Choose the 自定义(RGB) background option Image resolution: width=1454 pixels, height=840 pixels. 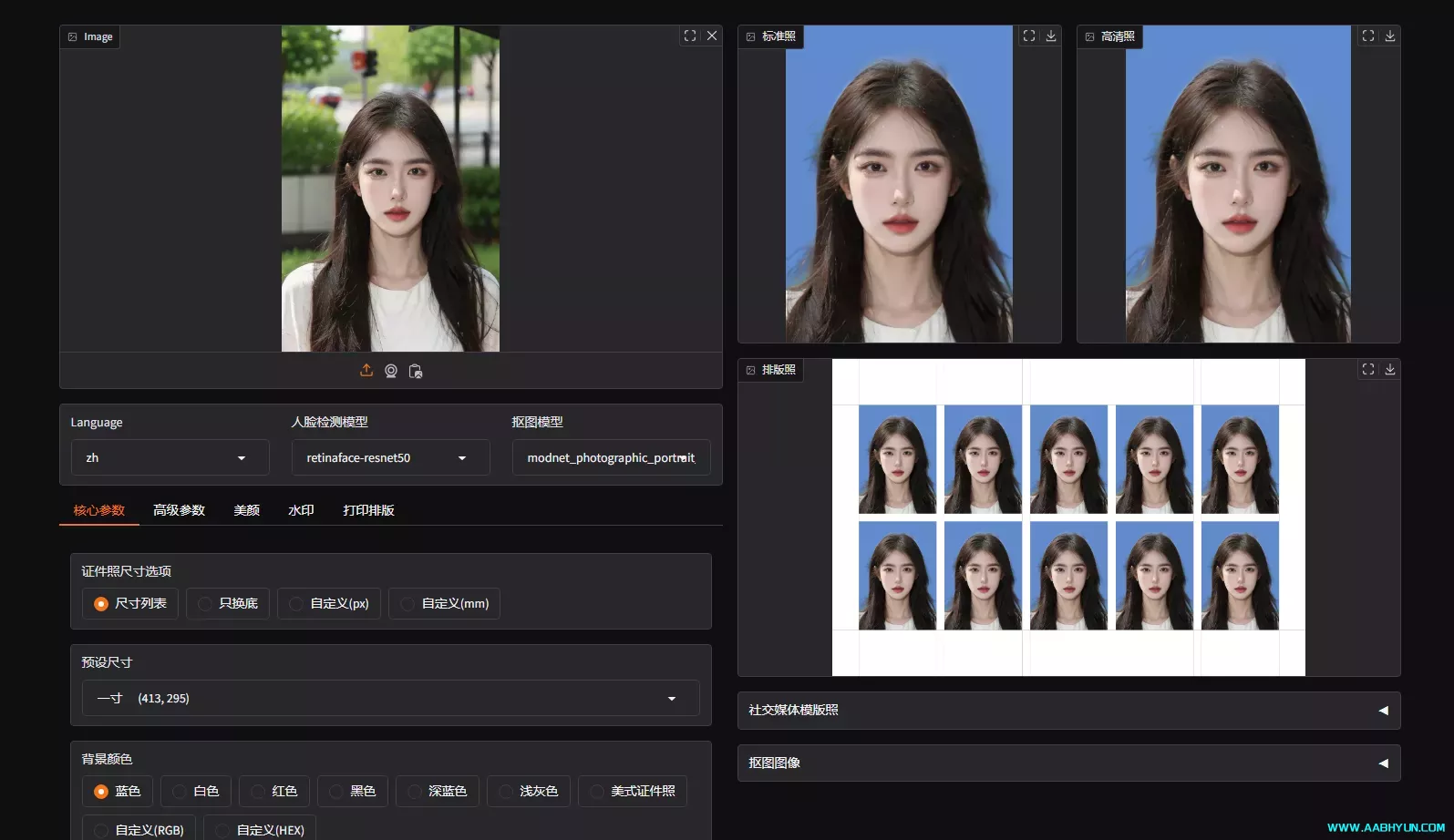[139, 829]
